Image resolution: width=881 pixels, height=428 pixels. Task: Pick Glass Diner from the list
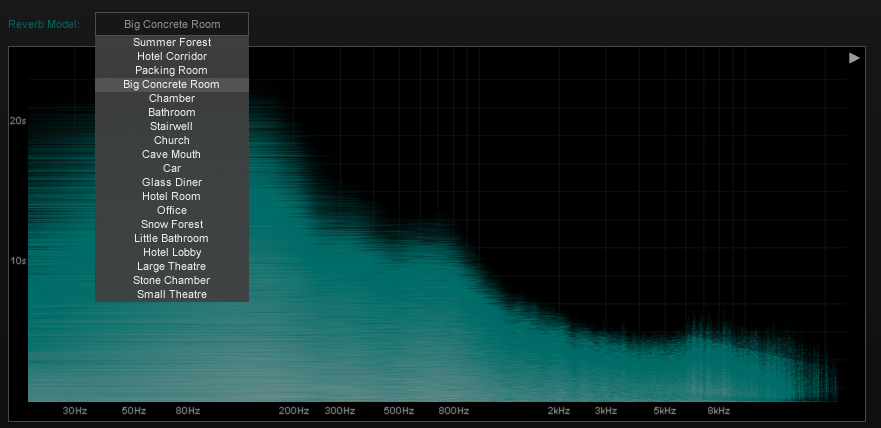(171, 183)
